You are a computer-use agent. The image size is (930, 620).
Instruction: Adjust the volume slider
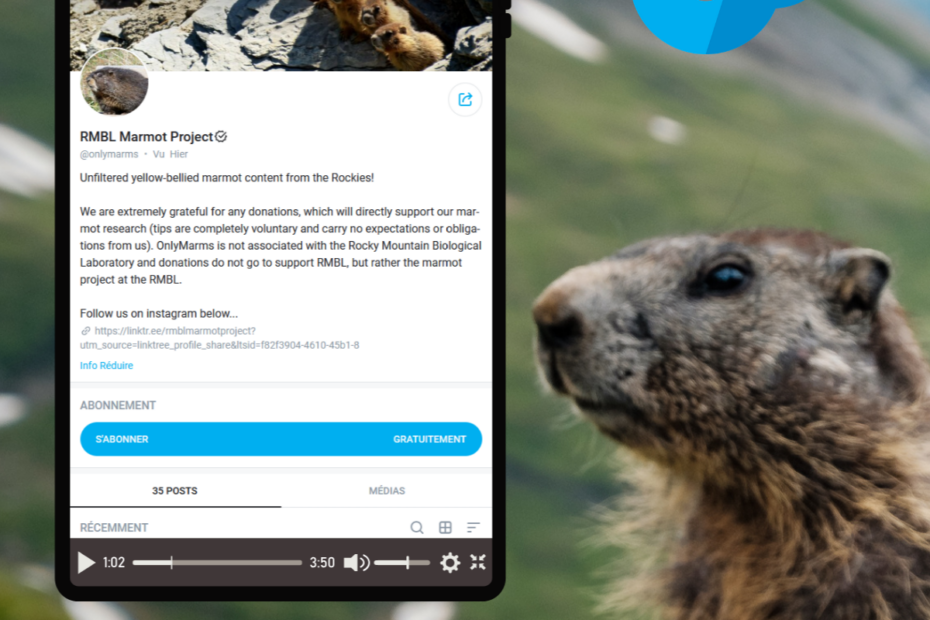[x=402, y=562]
